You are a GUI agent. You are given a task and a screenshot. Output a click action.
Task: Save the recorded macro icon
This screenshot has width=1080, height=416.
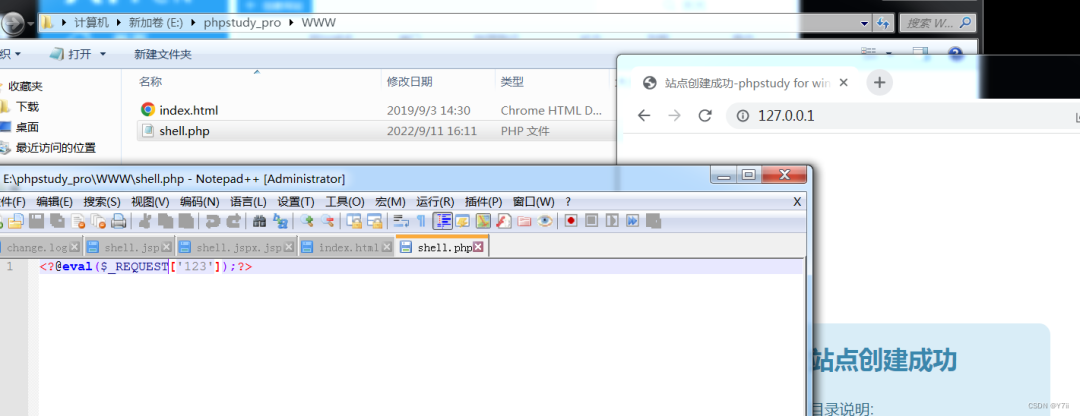click(653, 221)
